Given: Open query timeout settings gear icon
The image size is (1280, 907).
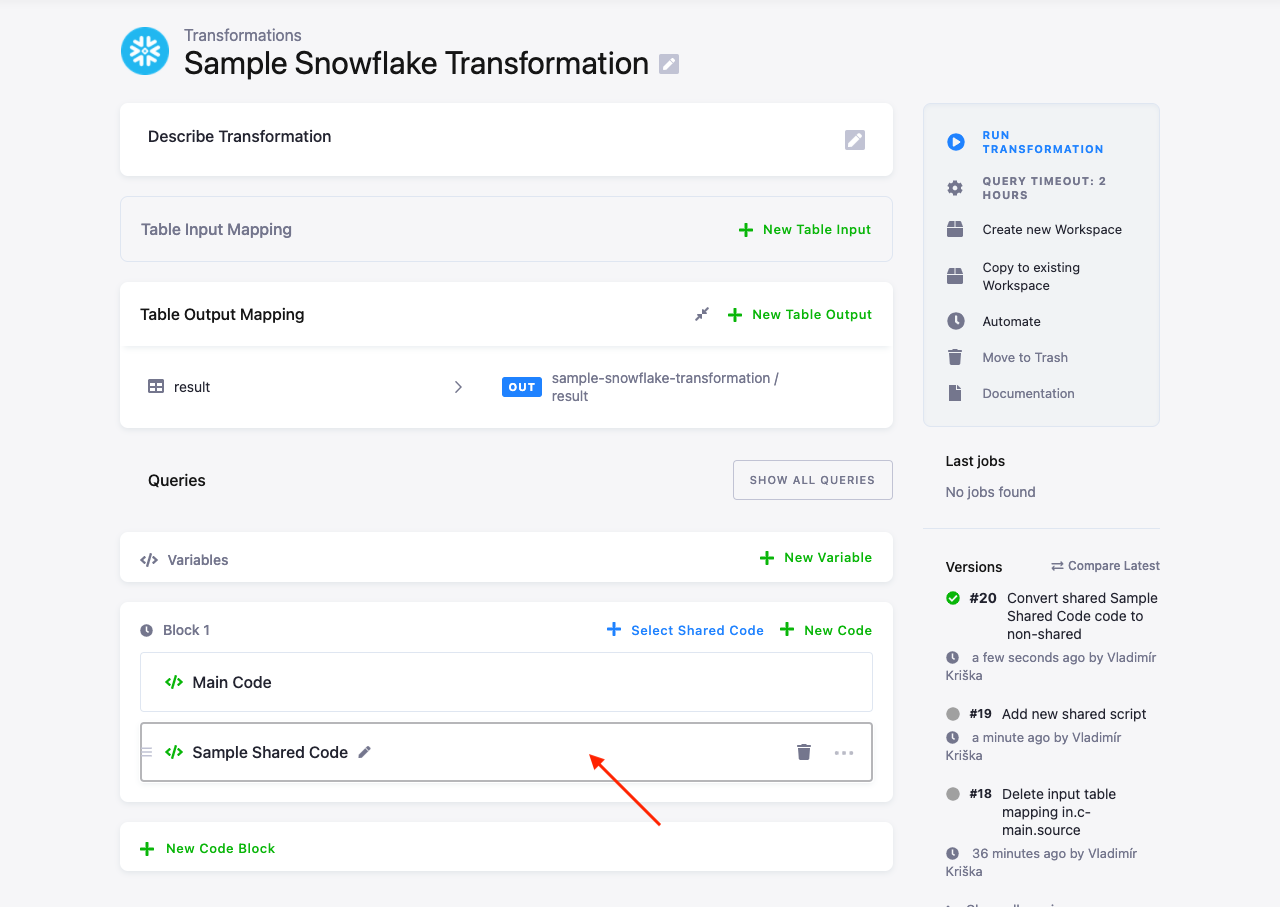Looking at the screenshot, I should (x=956, y=188).
